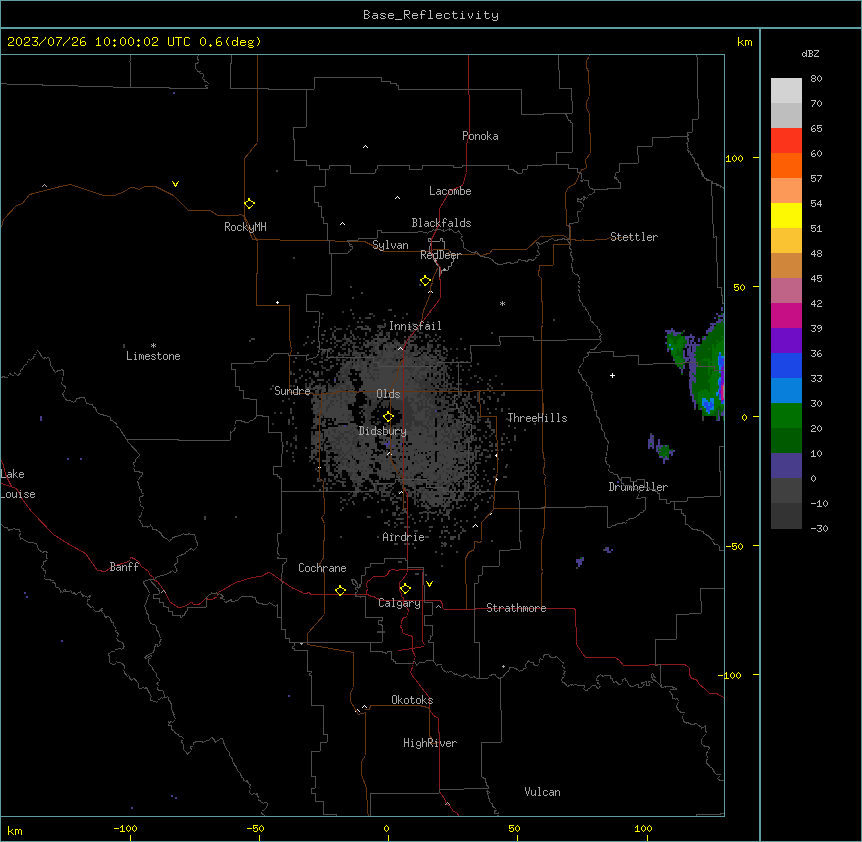Pick the dark orange swatch below red

click(786, 165)
